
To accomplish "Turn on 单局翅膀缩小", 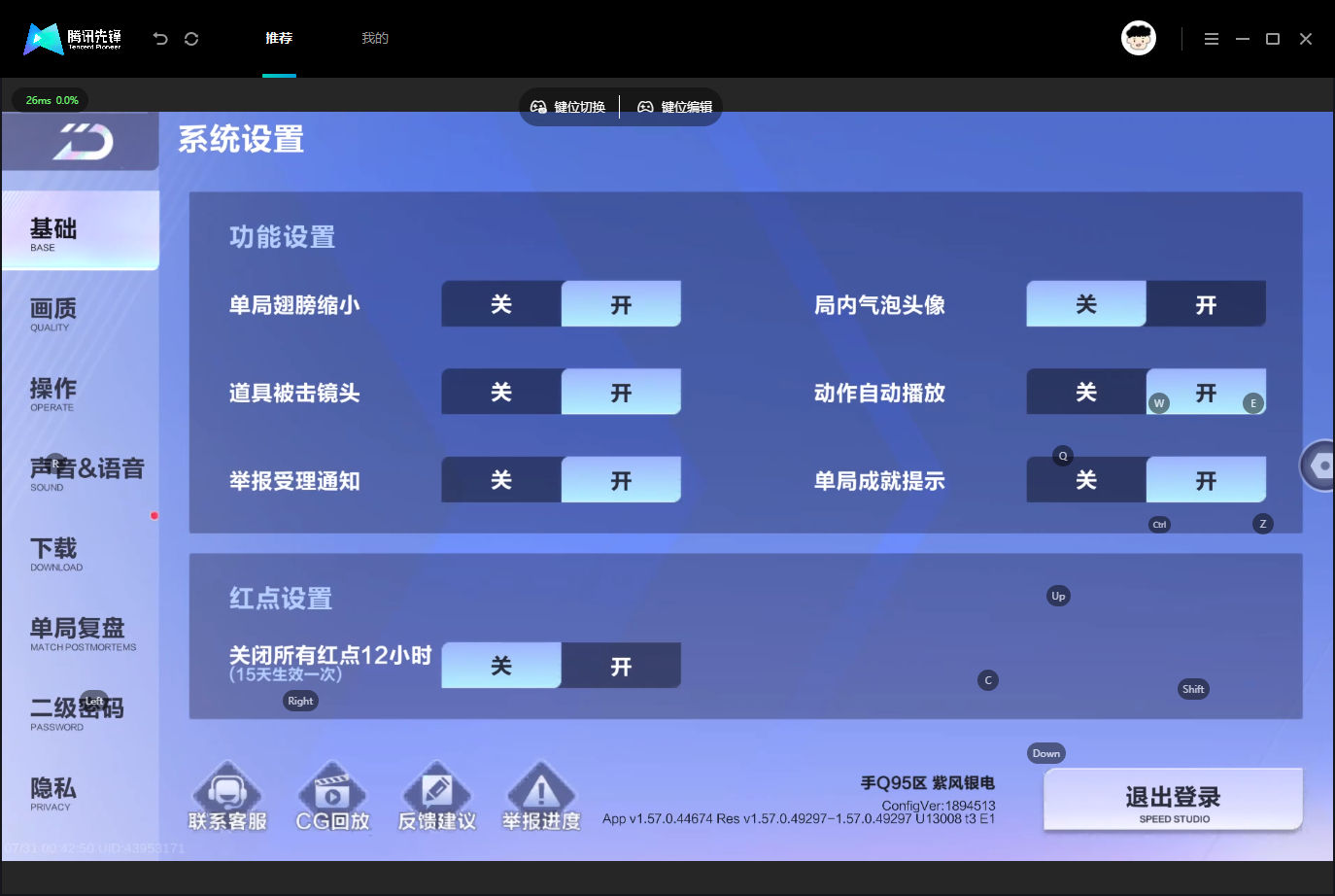I will click(x=621, y=304).
